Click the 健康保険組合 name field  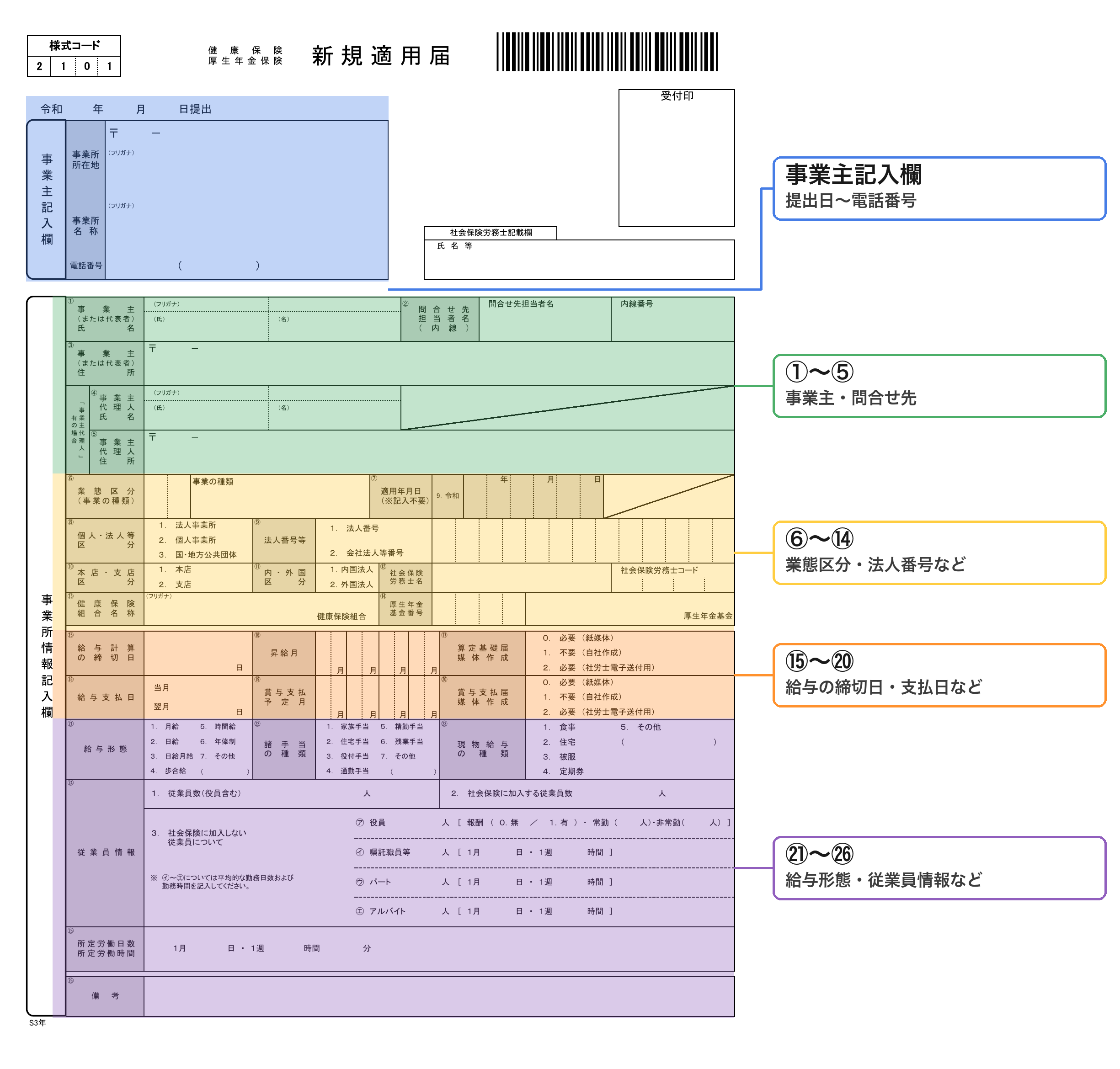tap(261, 609)
